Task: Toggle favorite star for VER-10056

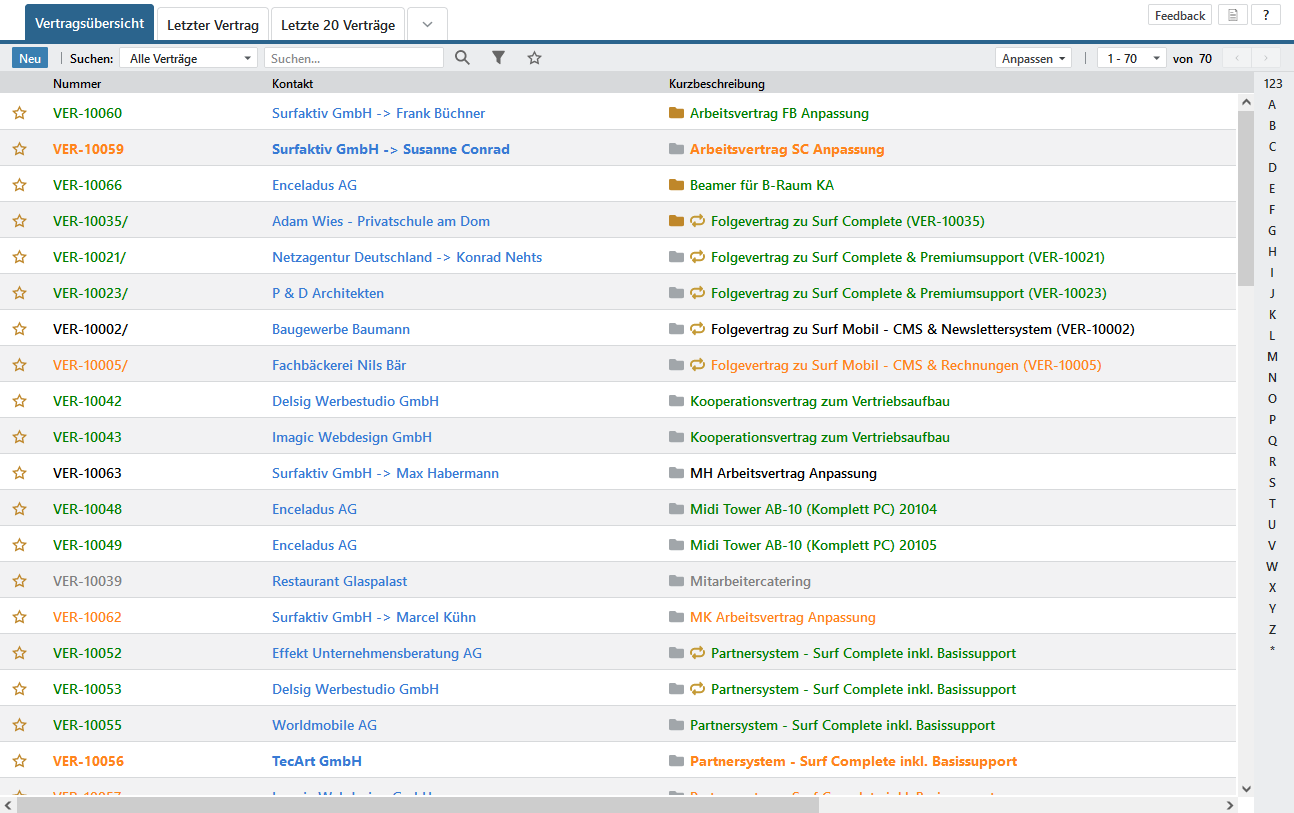Action: pyautogui.click(x=19, y=761)
